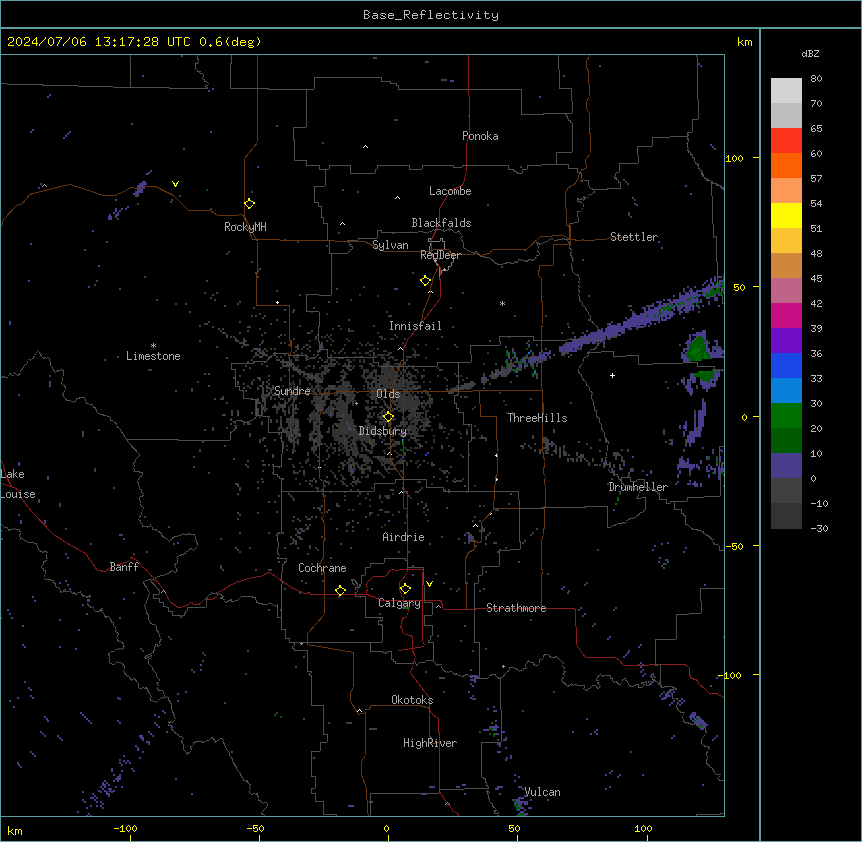This screenshot has width=862, height=842.
Task: Click the Vulcan label
Action: 542,792
